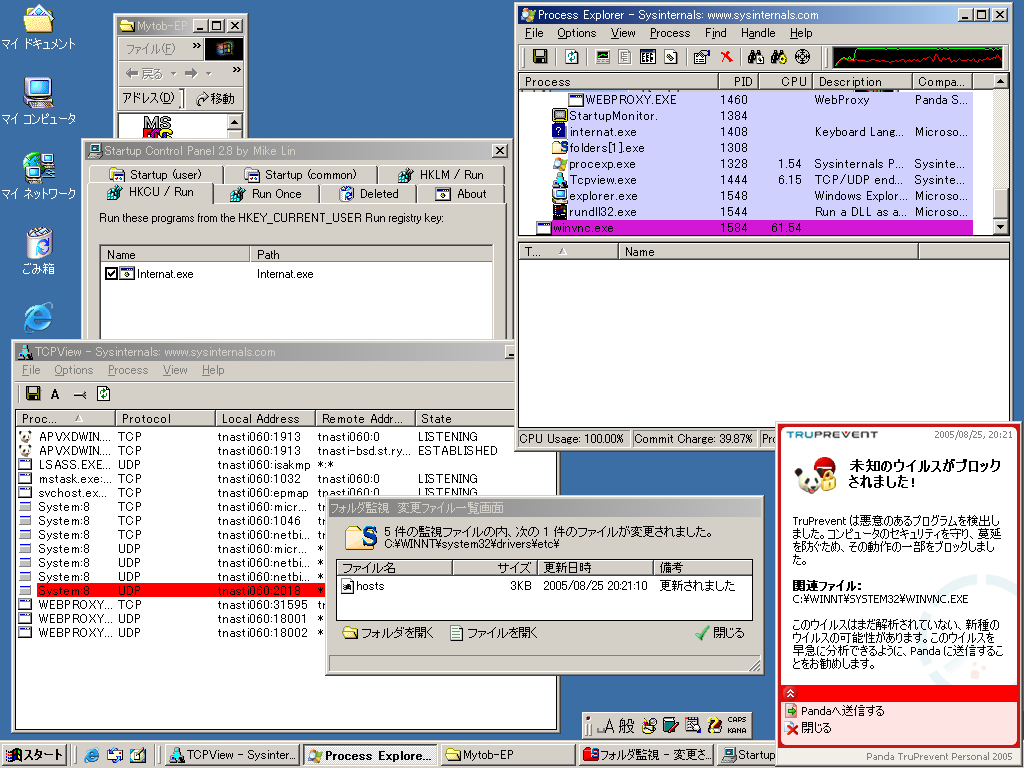Click the red X Kill Process icon
Screen dimensions: 1024x768
click(x=727, y=57)
